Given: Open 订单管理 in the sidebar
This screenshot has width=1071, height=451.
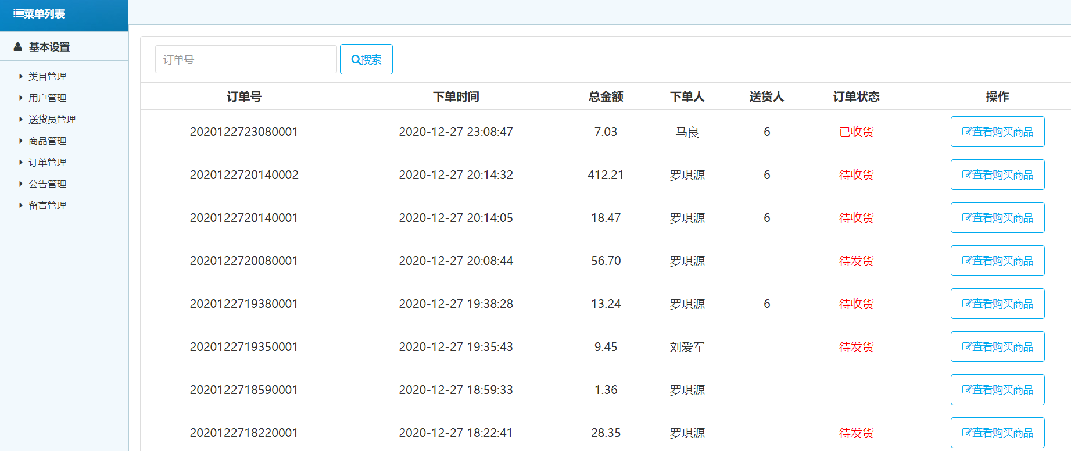Looking at the screenshot, I should click(x=47, y=163).
